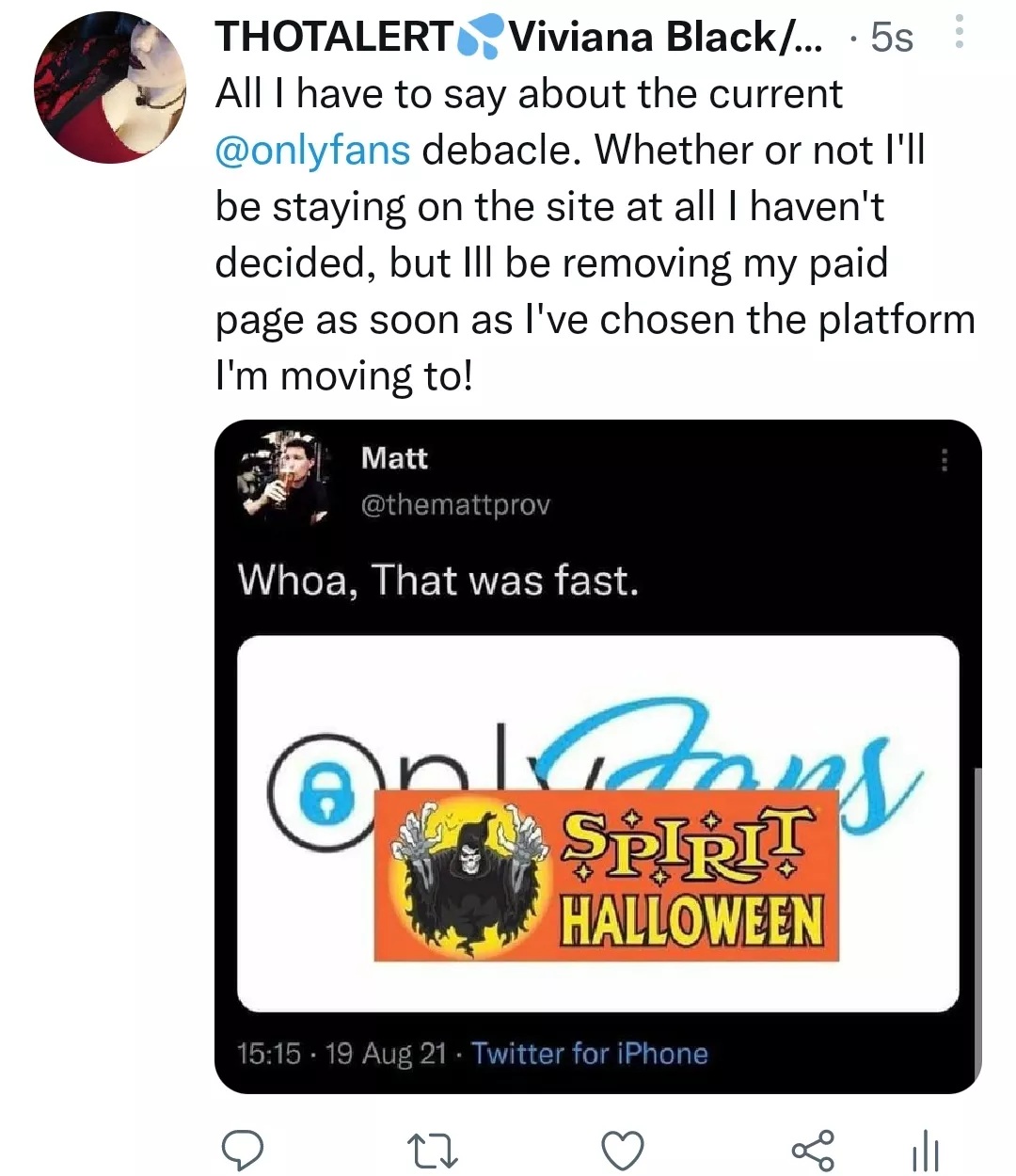Open the three-dot menu beside the 5s timestamp
The width and height of the screenshot is (1016, 1176).
click(959, 34)
